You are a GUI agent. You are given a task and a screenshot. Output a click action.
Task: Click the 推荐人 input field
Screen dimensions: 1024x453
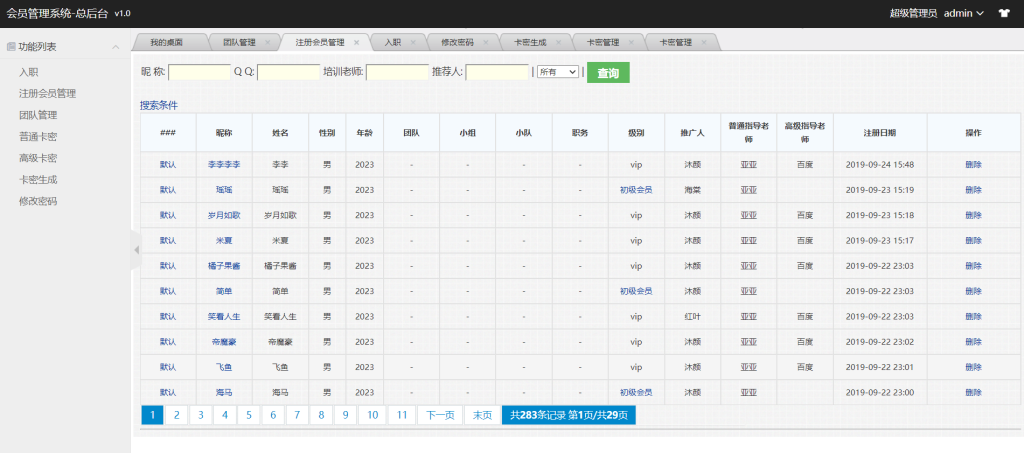point(497,72)
